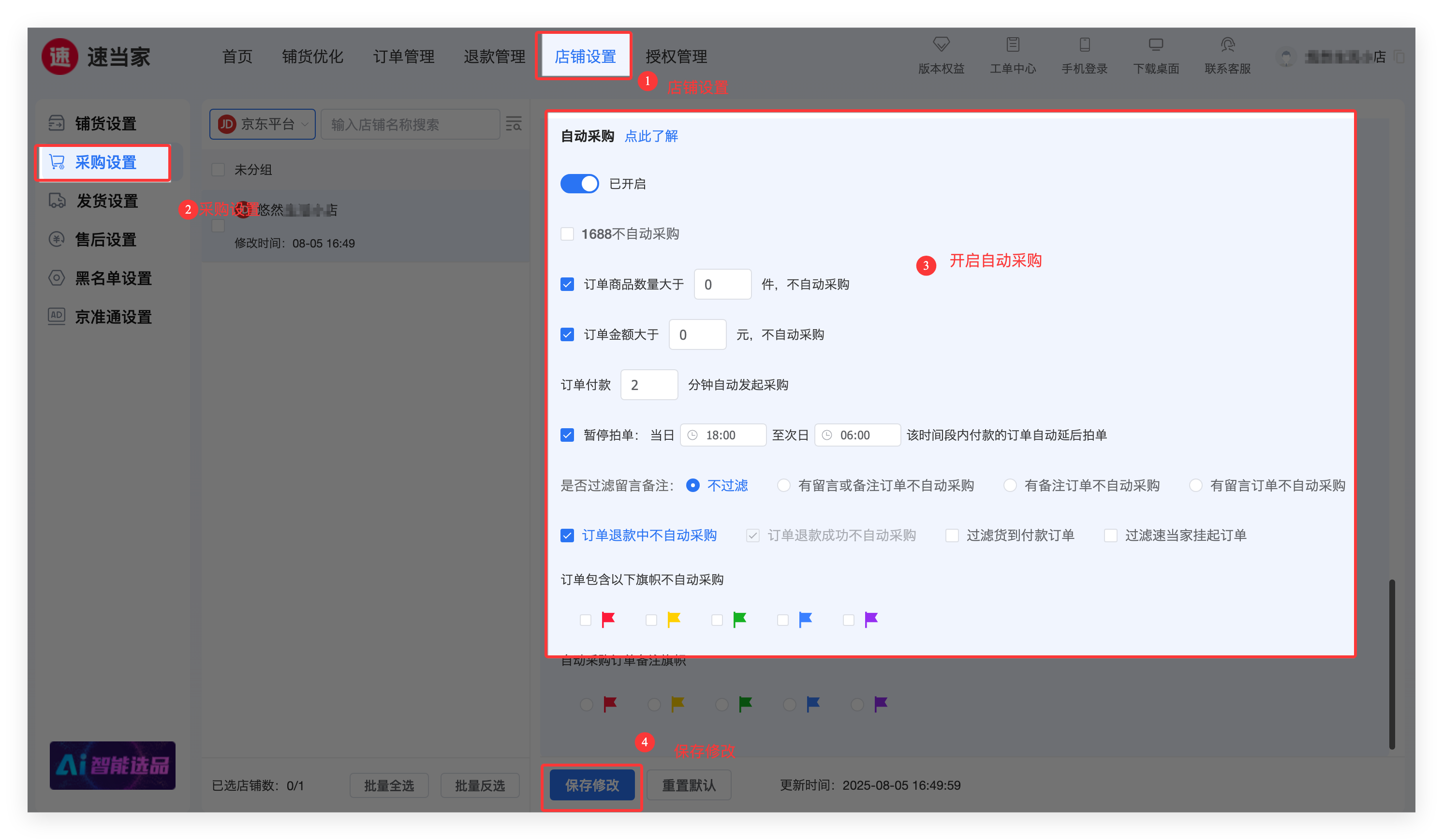
Task: Click the shop list filter icon beside search
Action: point(514,124)
